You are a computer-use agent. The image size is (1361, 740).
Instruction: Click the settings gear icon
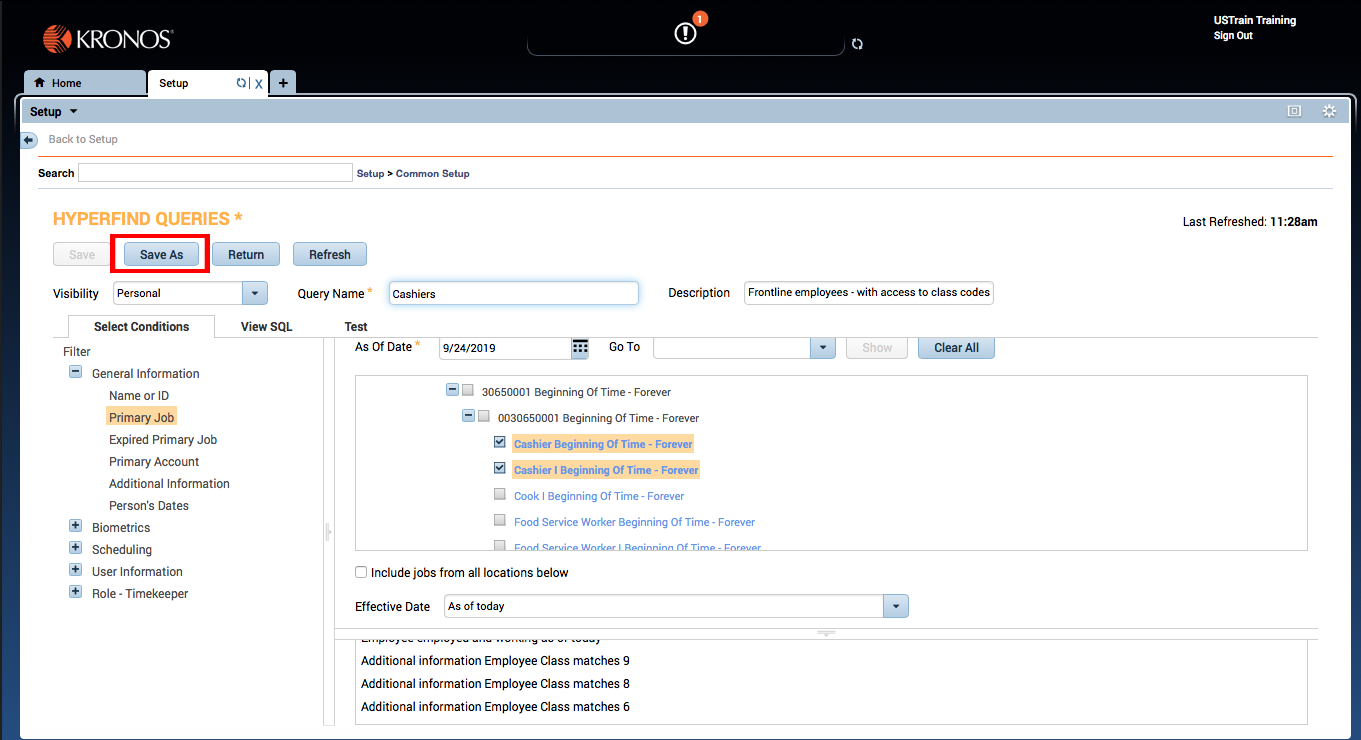pyautogui.click(x=1329, y=111)
